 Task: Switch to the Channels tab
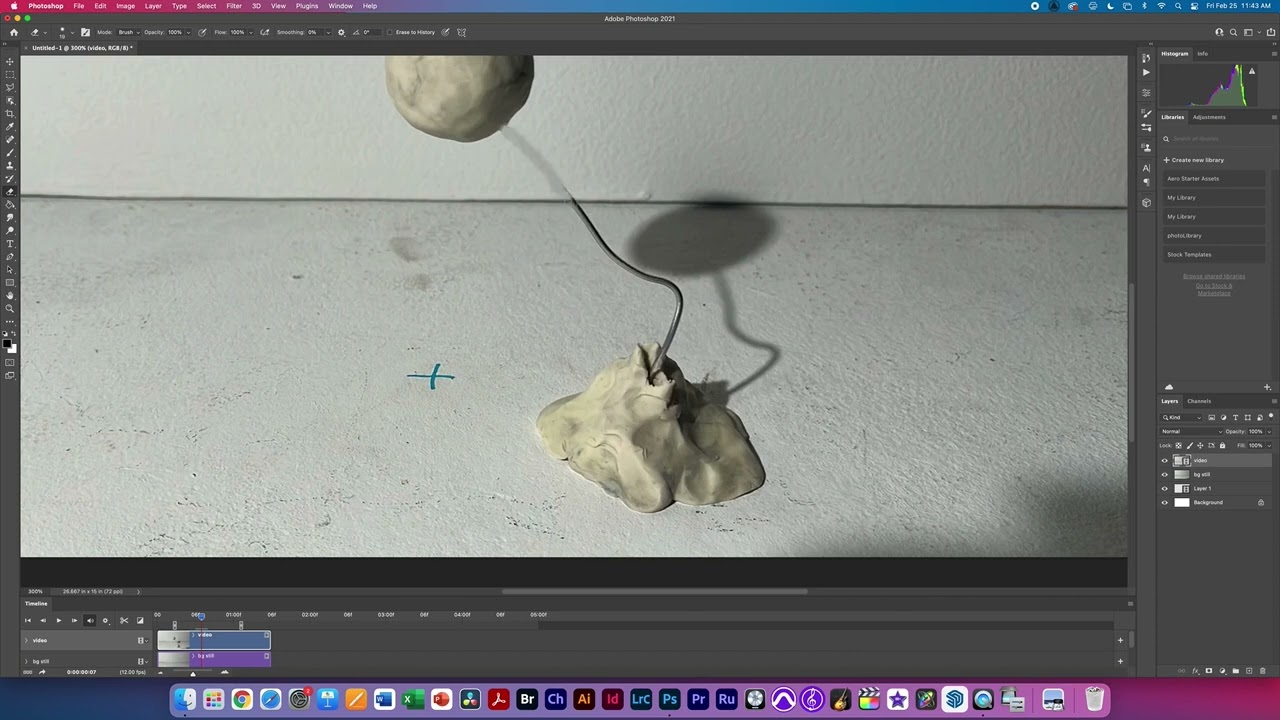[1199, 401]
